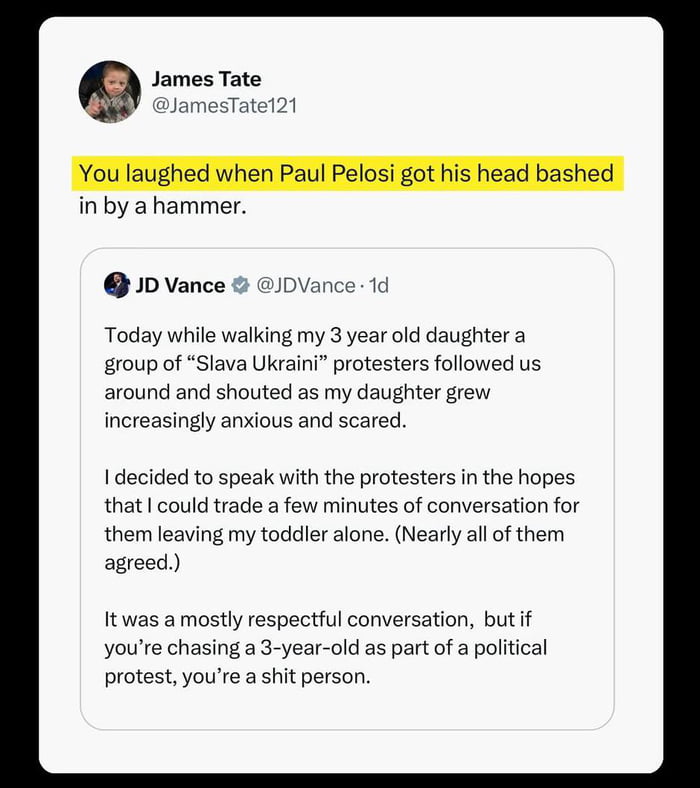700x788 pixels.
Task: Click the @JamesTate121 handle
Action: [x=224, y=104]
